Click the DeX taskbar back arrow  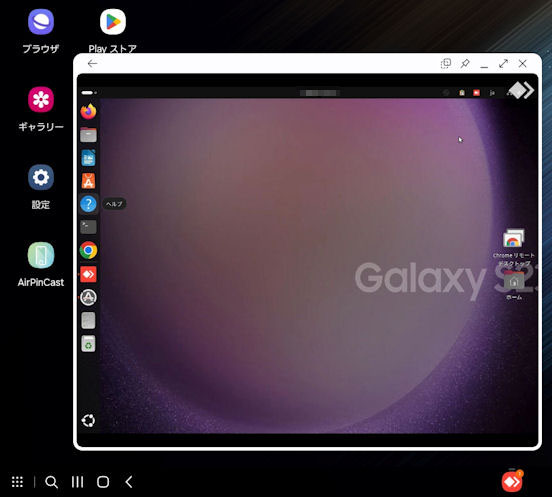[129, 482]
